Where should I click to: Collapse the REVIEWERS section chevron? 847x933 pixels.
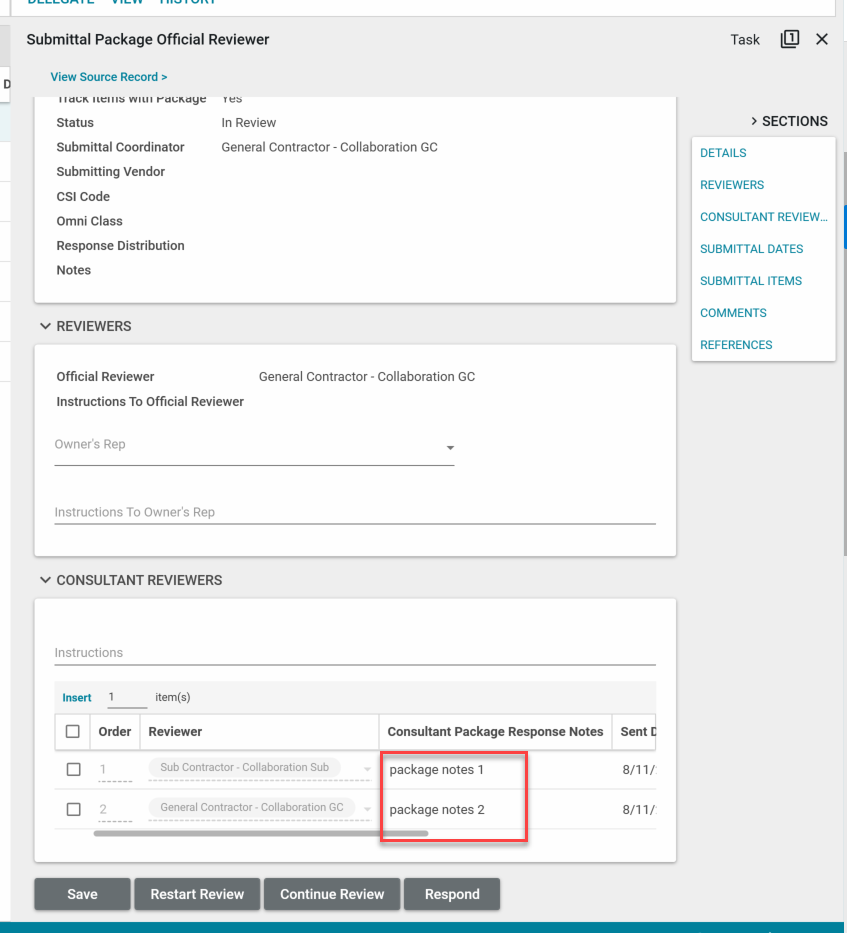click(45, 326)
